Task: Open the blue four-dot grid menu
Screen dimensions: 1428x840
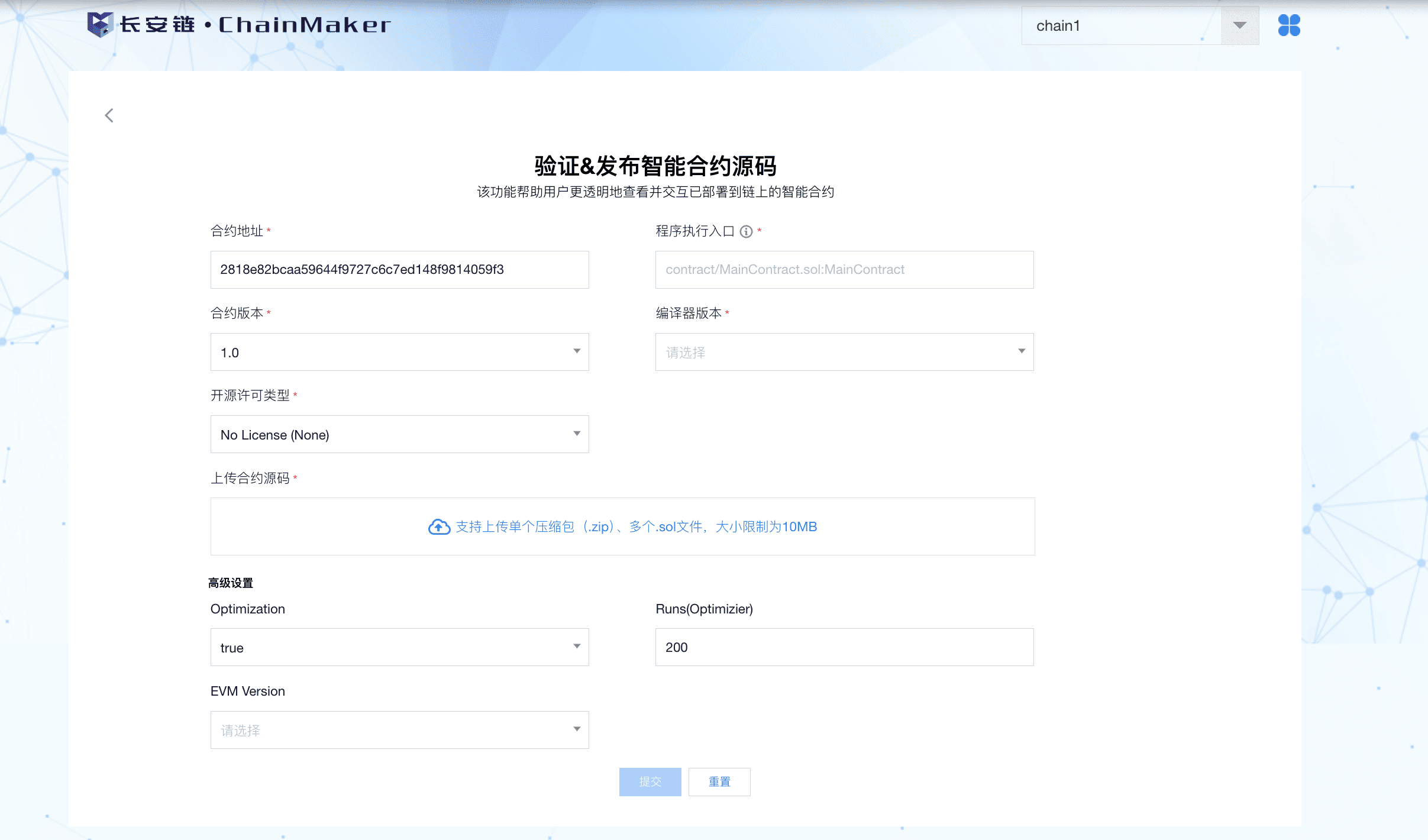Action: tap(1288, 25)
